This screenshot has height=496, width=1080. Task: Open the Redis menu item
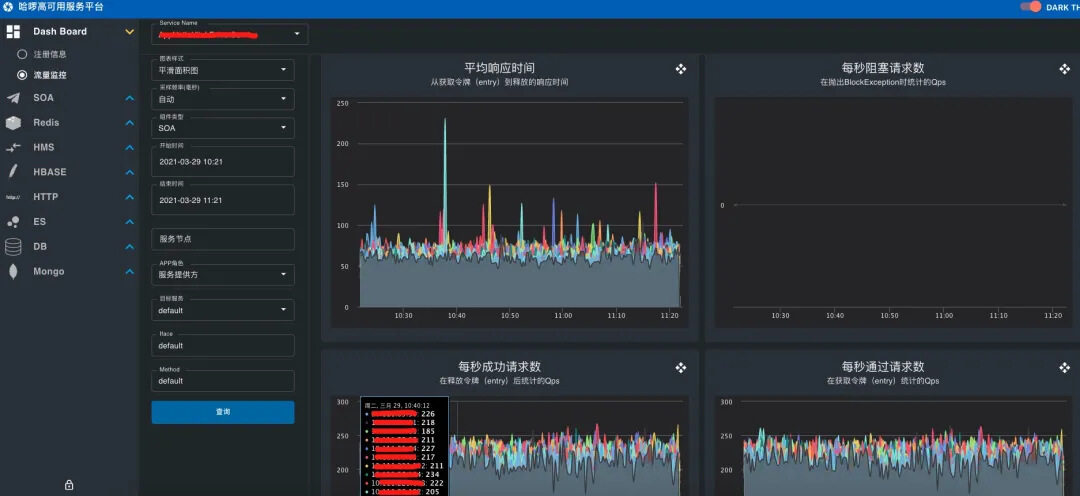tap(69, 123)
